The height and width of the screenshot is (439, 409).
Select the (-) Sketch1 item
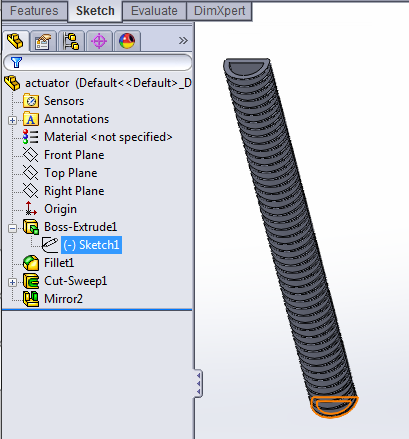tap(91, 245)
